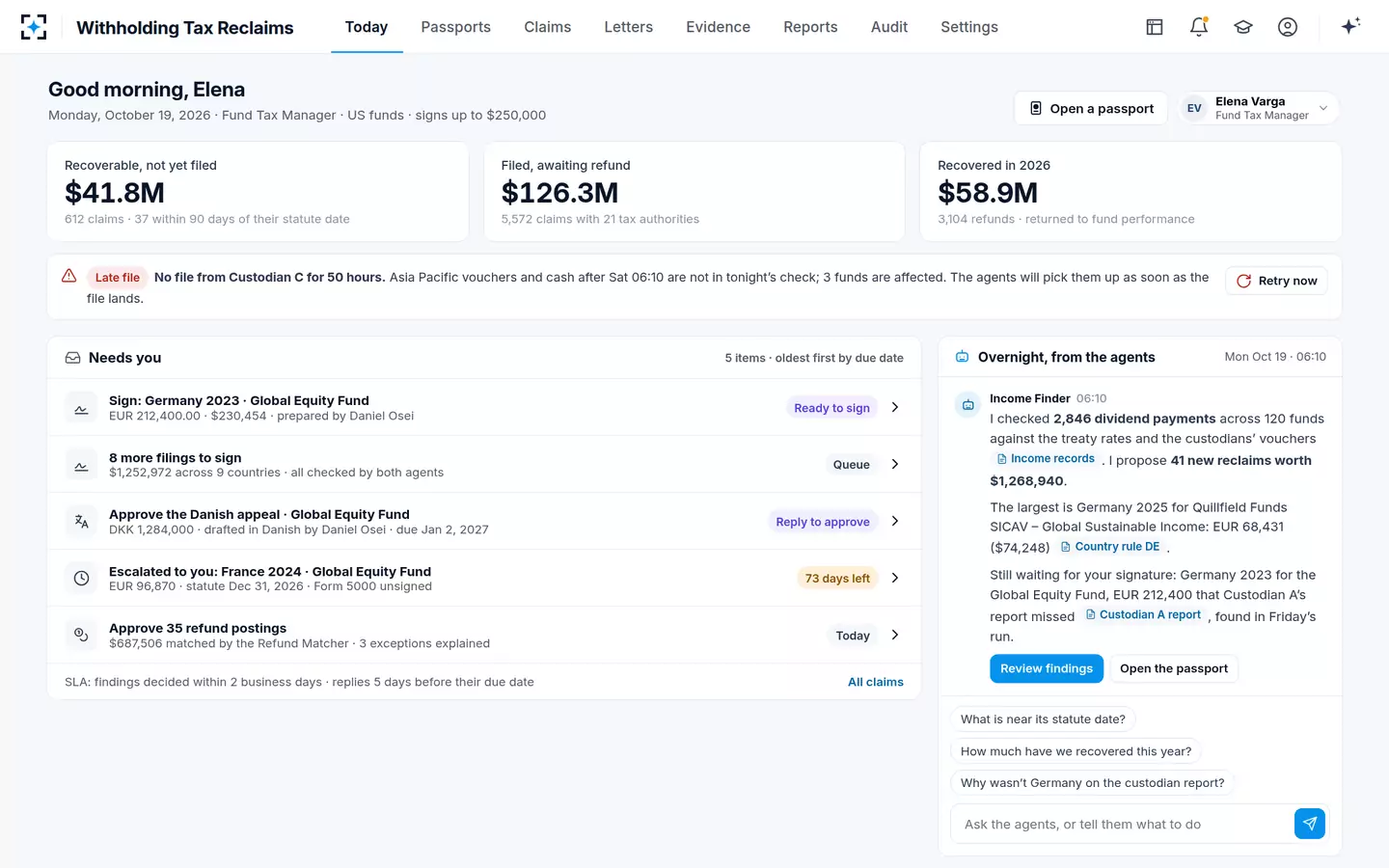Open the notifications bell
The image size is (1389, 868).
1199,27
